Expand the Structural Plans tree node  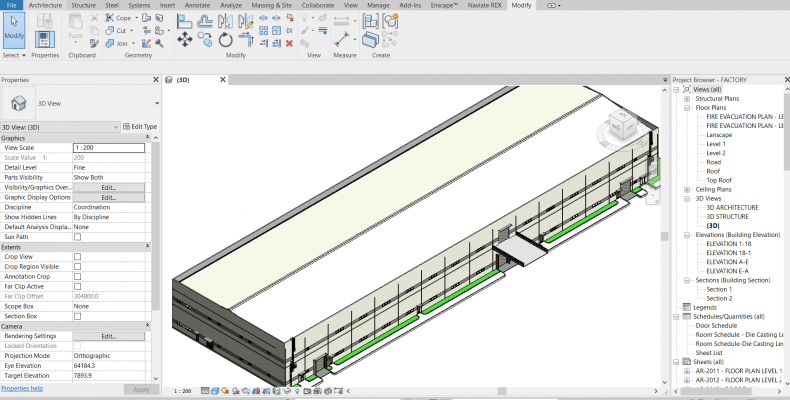tap(687, 99)
